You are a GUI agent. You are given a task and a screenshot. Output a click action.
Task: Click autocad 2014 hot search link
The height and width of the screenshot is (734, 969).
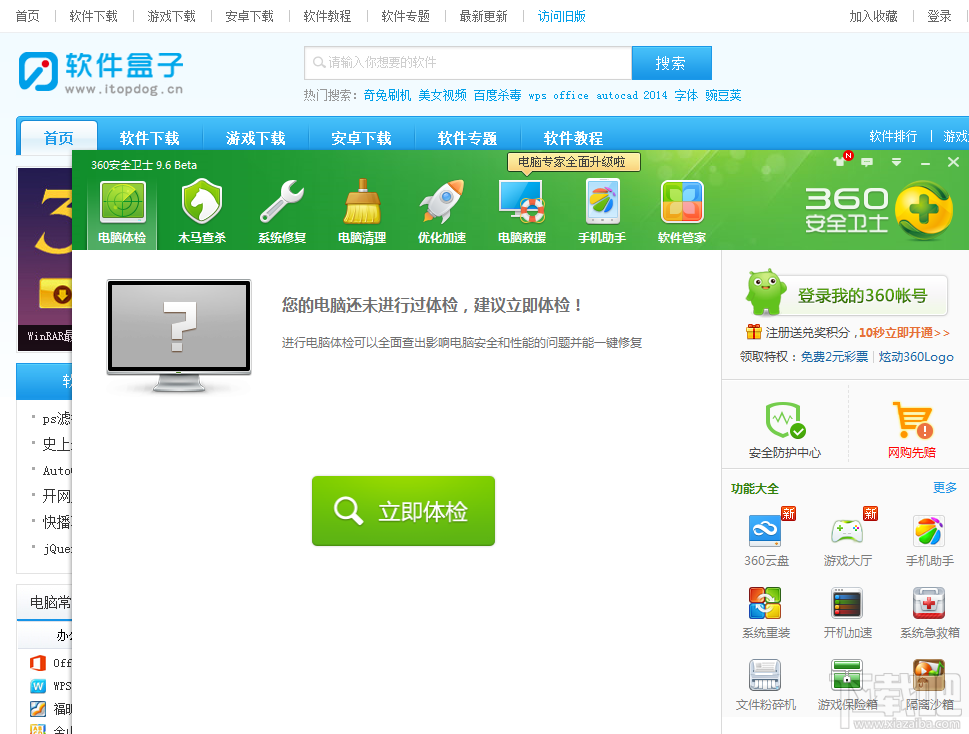pos(632,95)
